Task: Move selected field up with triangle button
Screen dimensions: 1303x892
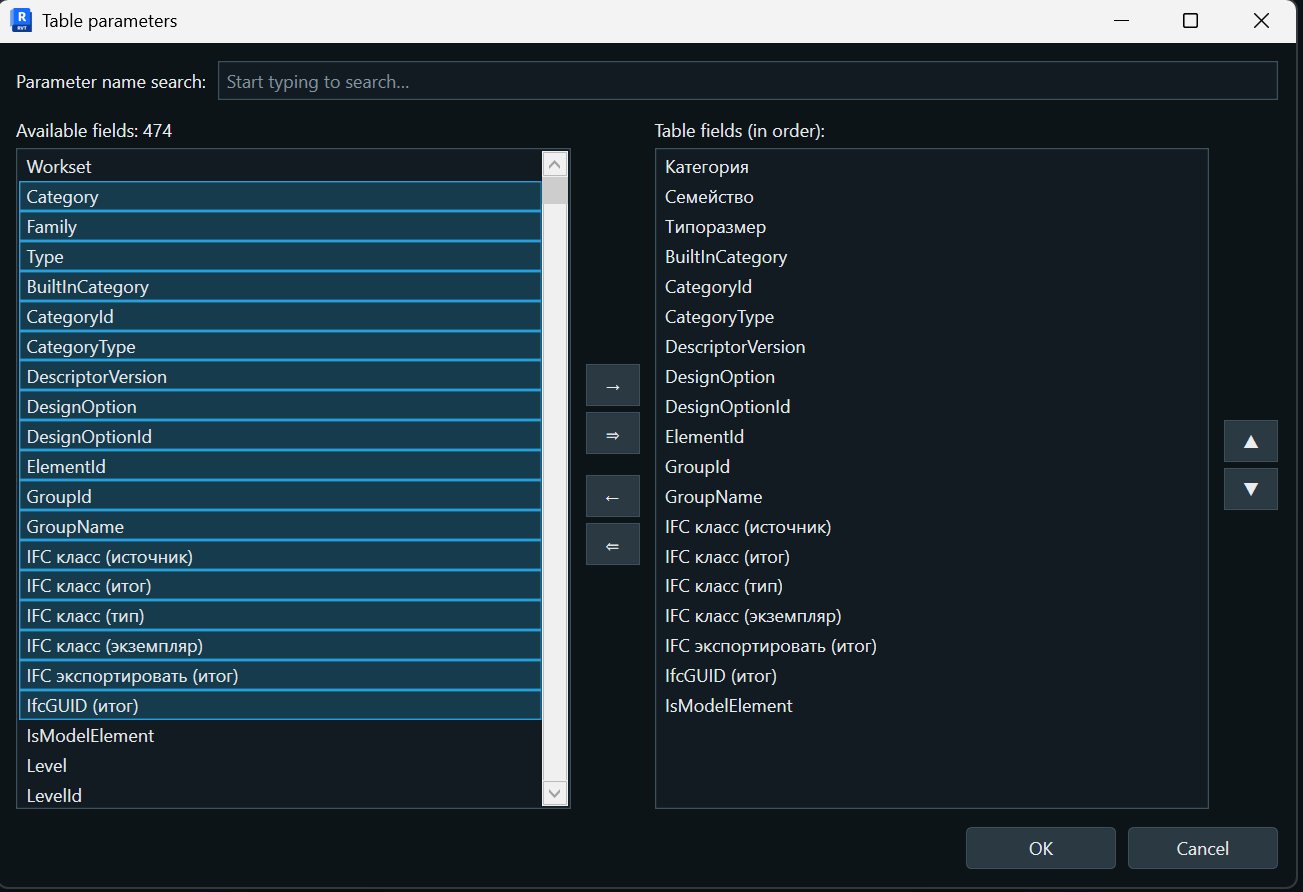Action: 1250,441
